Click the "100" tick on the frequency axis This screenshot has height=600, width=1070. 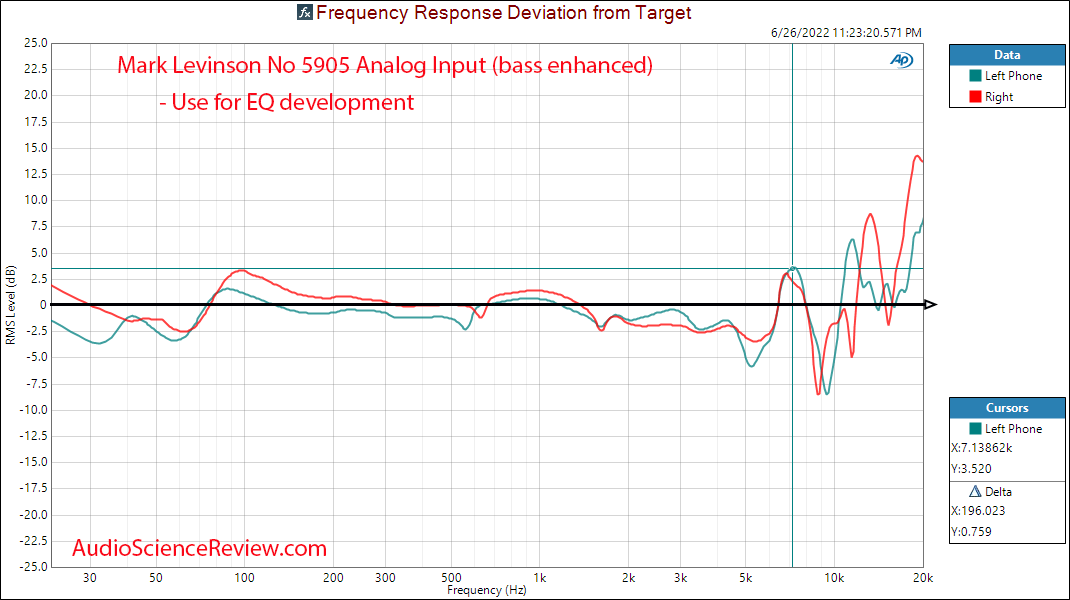click(244, 577)
